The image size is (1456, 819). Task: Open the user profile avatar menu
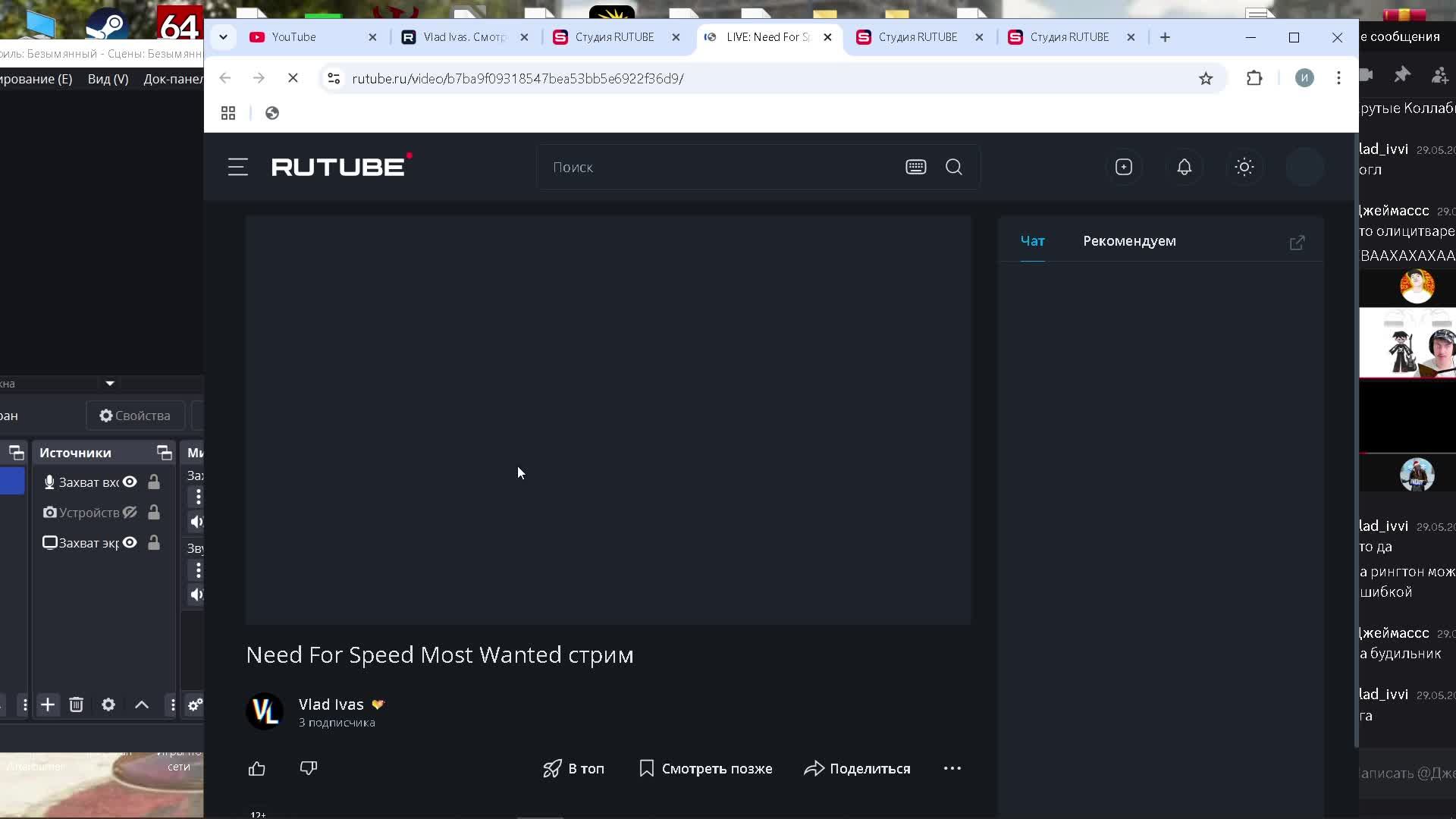(x=1305, y=167)
